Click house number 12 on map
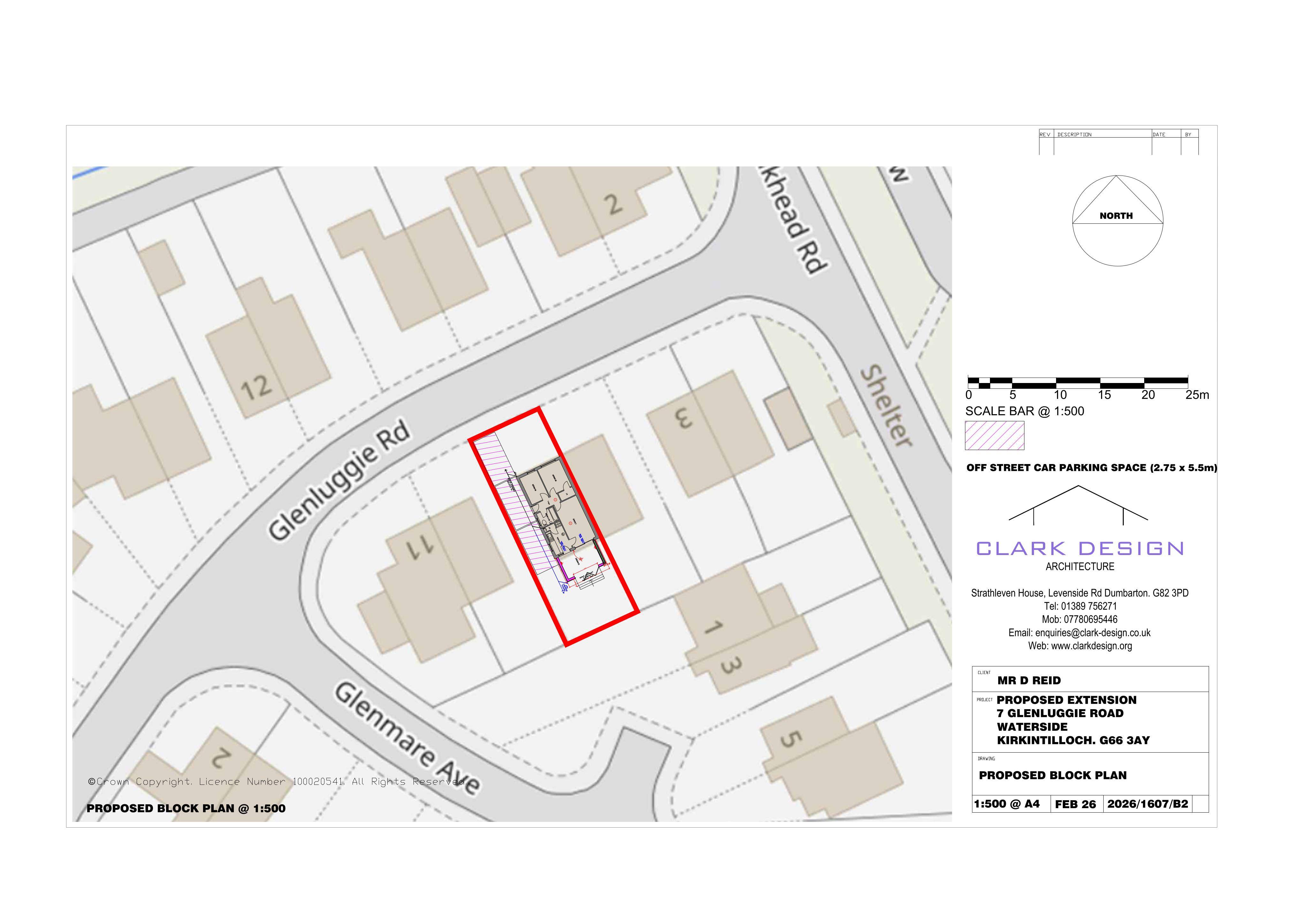Screen dimensions: 1308x924 (256, 388)
